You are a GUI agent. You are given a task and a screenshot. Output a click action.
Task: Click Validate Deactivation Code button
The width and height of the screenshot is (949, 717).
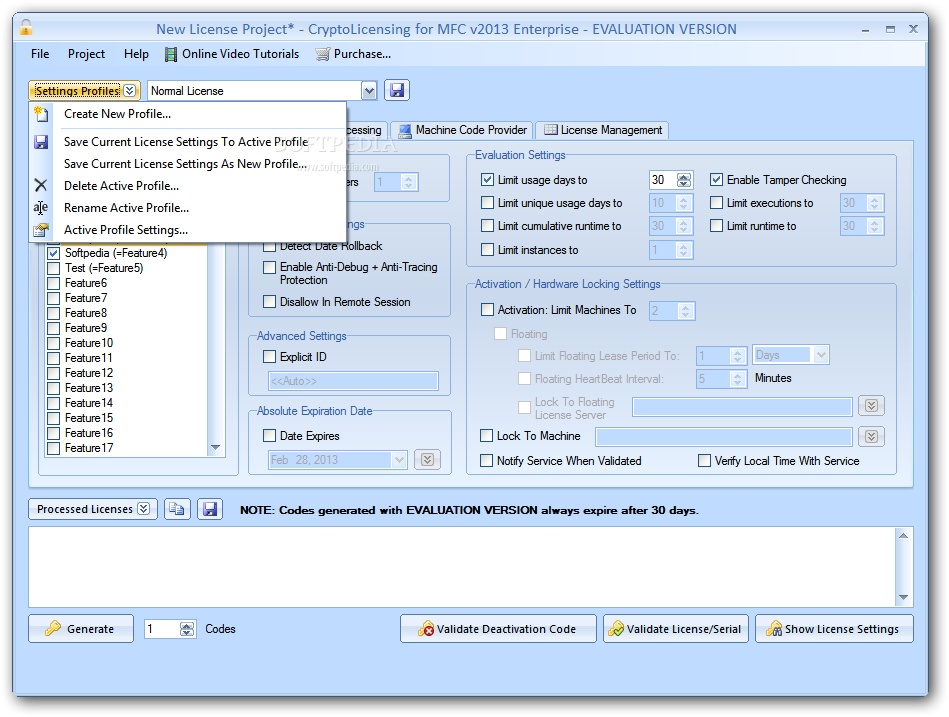[x=497, y=629]
